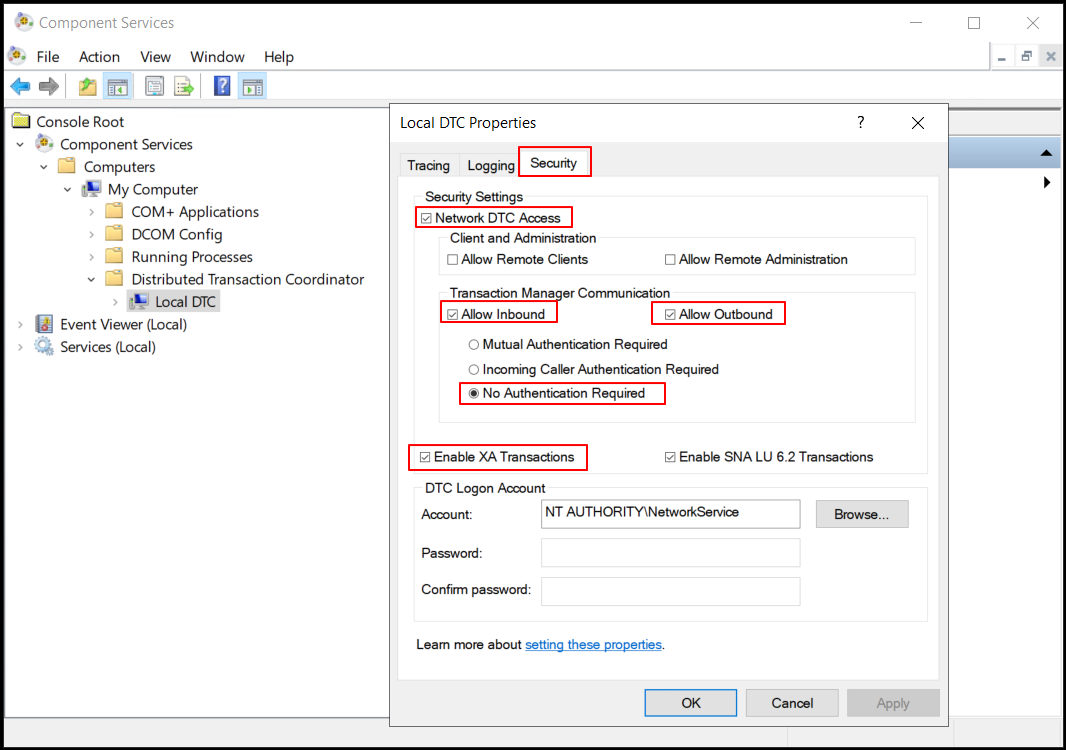The height and width of the screenshot is (750, 1066).
Task: Open Properties from the toolbar icon
Action: click(x=154, y=87)
